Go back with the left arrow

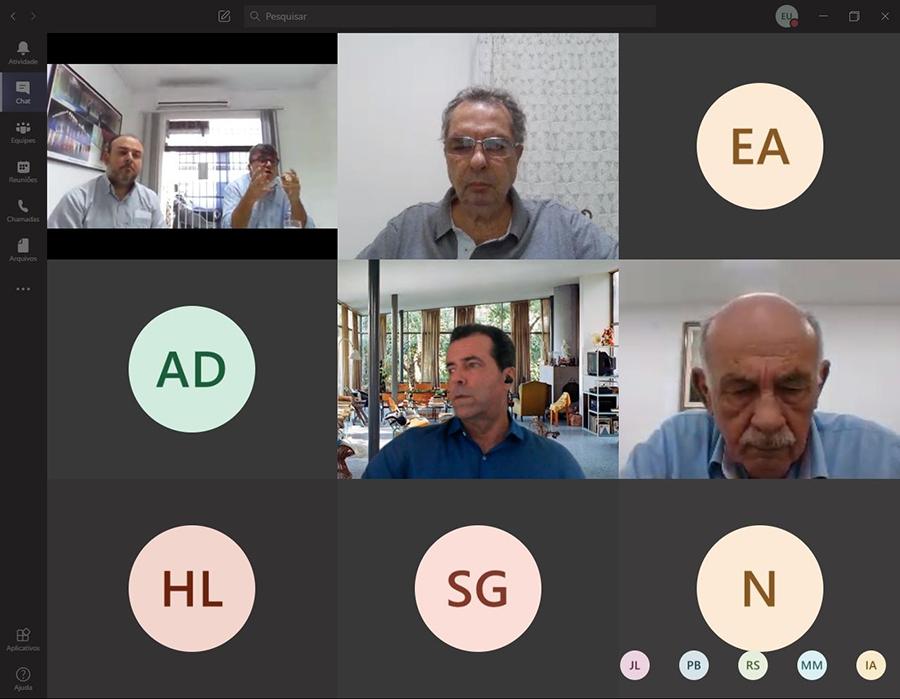point(13,17)
